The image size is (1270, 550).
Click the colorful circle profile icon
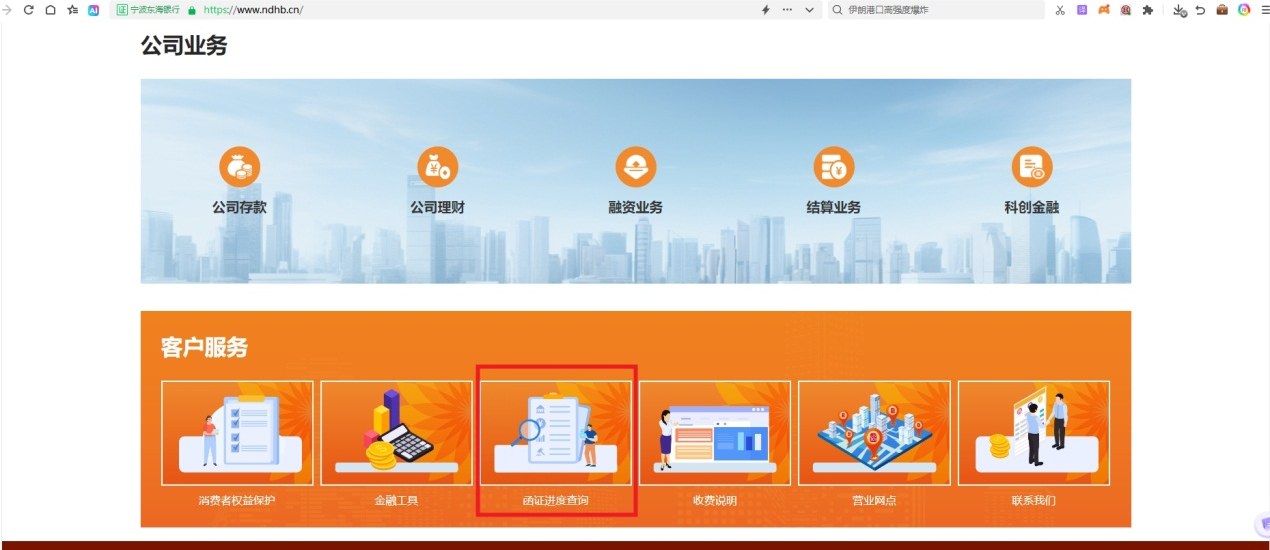[x=1244, y=10]
